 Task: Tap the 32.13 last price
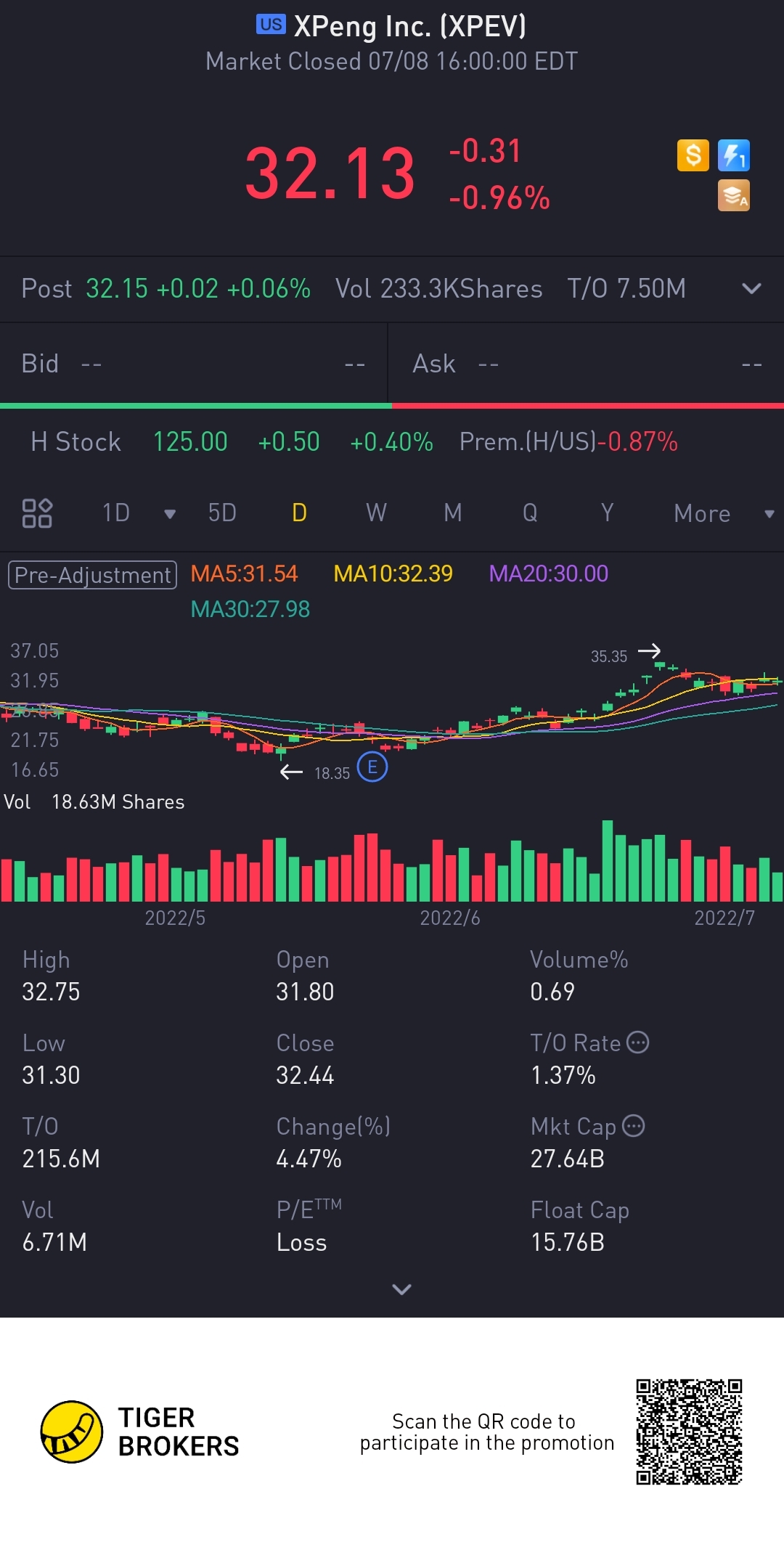coord(330,173)
